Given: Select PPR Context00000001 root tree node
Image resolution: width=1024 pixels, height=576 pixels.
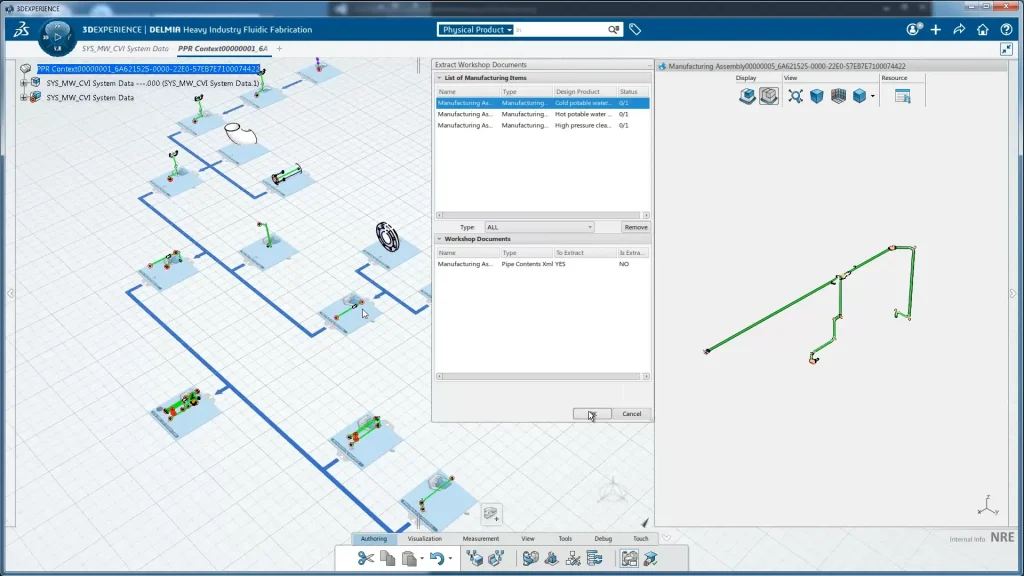Looking at the screenshot, I should pos(148,69).
